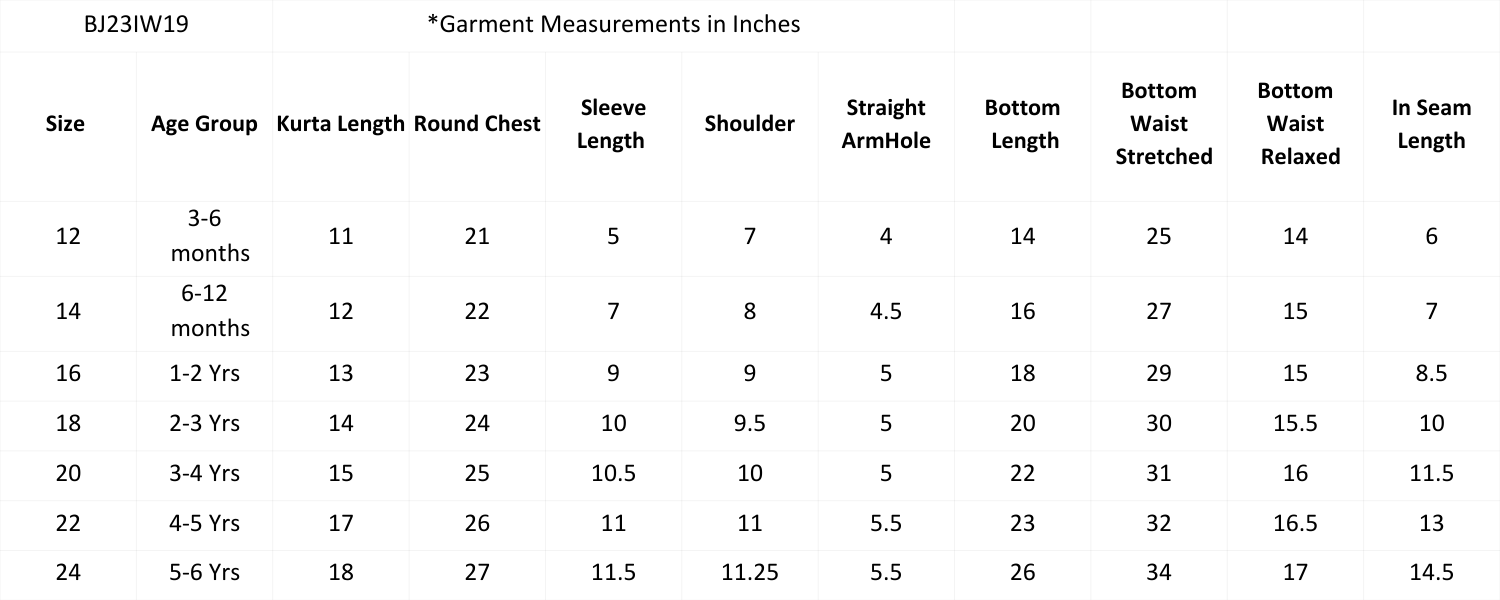This screenshot has height=600, width=1500.
Task: Select the 9.5 shoulder measurement cell
Action: point(749,424)
